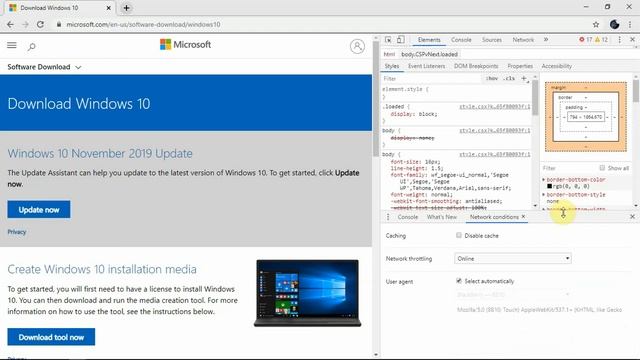Open the DOM Breakpoints sub-tab
The width and height of the screenshot is (640, 360).
[x=476, y=66]
